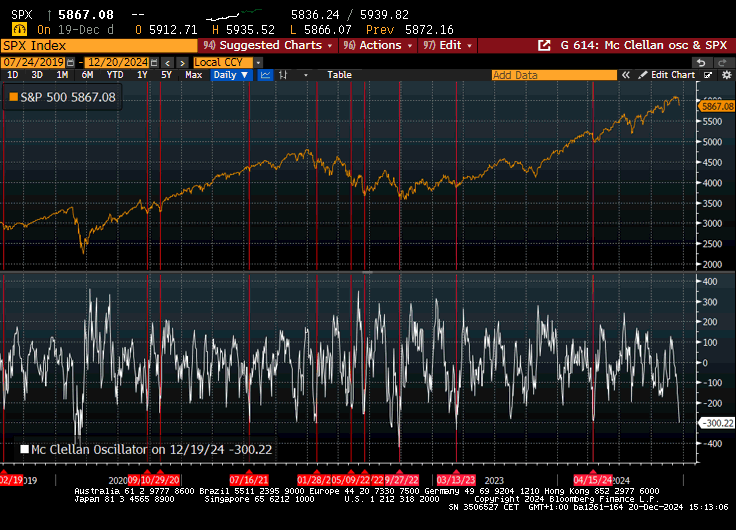Open the Suggested Charts dropdown
The image size is (736, 530).
268,46
